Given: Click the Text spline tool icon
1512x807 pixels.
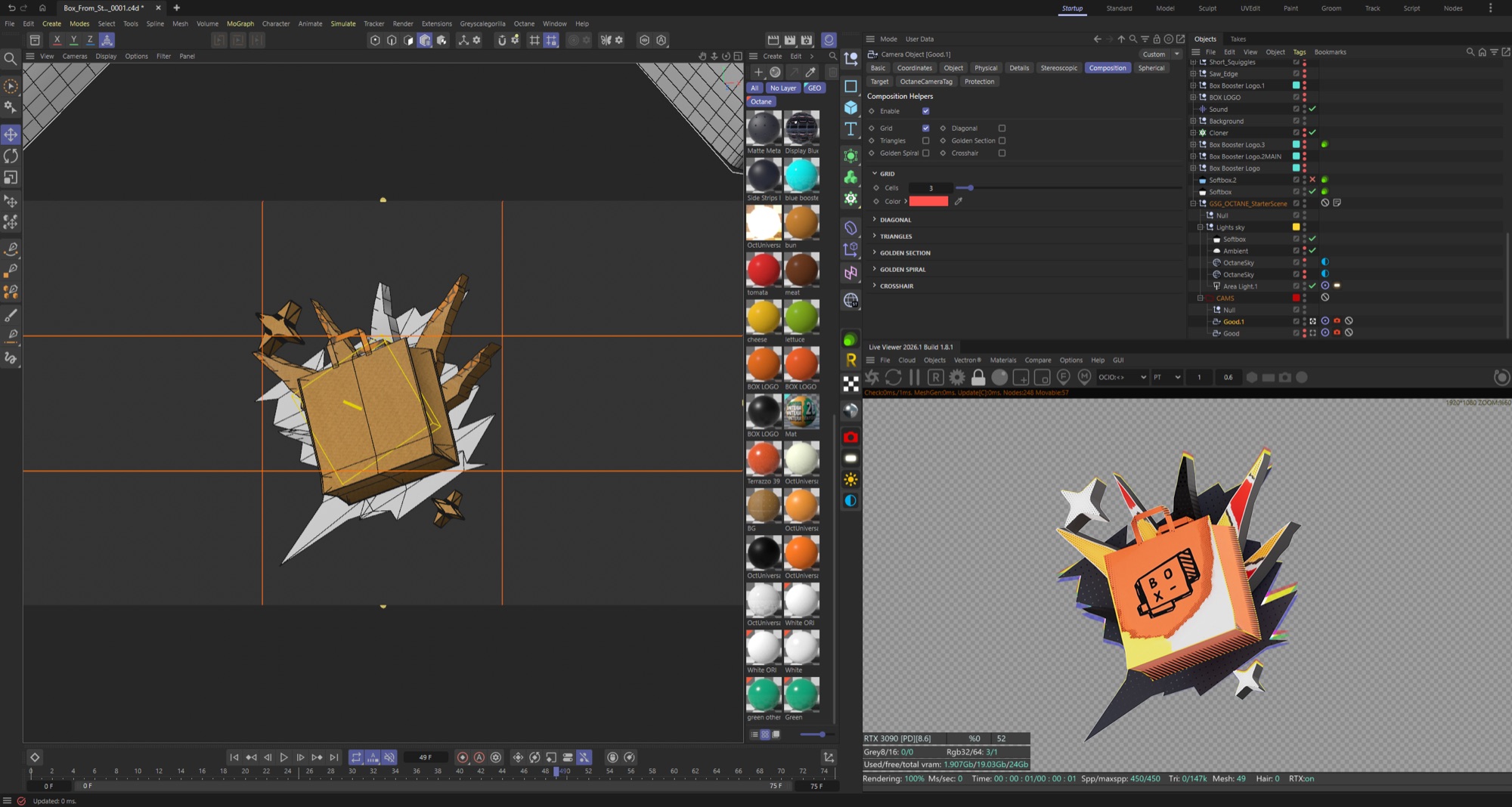Looking at the screenshot, I should pos(850,129).
